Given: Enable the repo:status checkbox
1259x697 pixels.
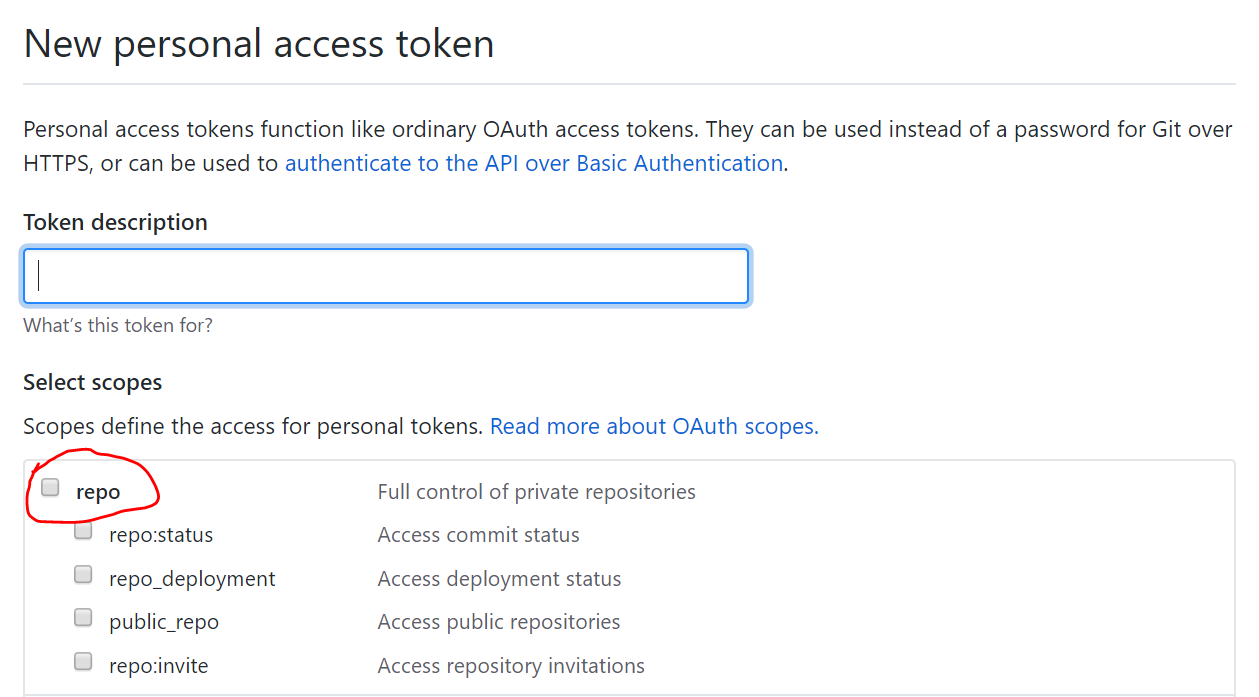Looking at the screenshot, I should coord(84,531).
